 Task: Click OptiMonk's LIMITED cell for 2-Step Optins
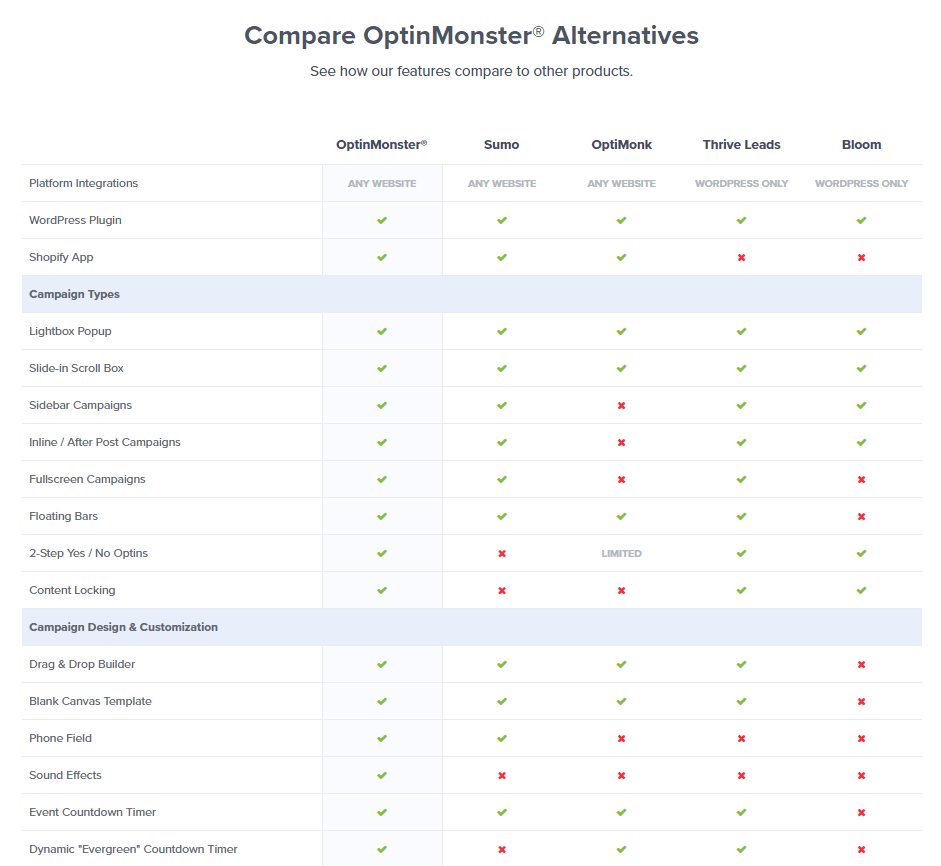pyautogui.click(x=621, y=553)
